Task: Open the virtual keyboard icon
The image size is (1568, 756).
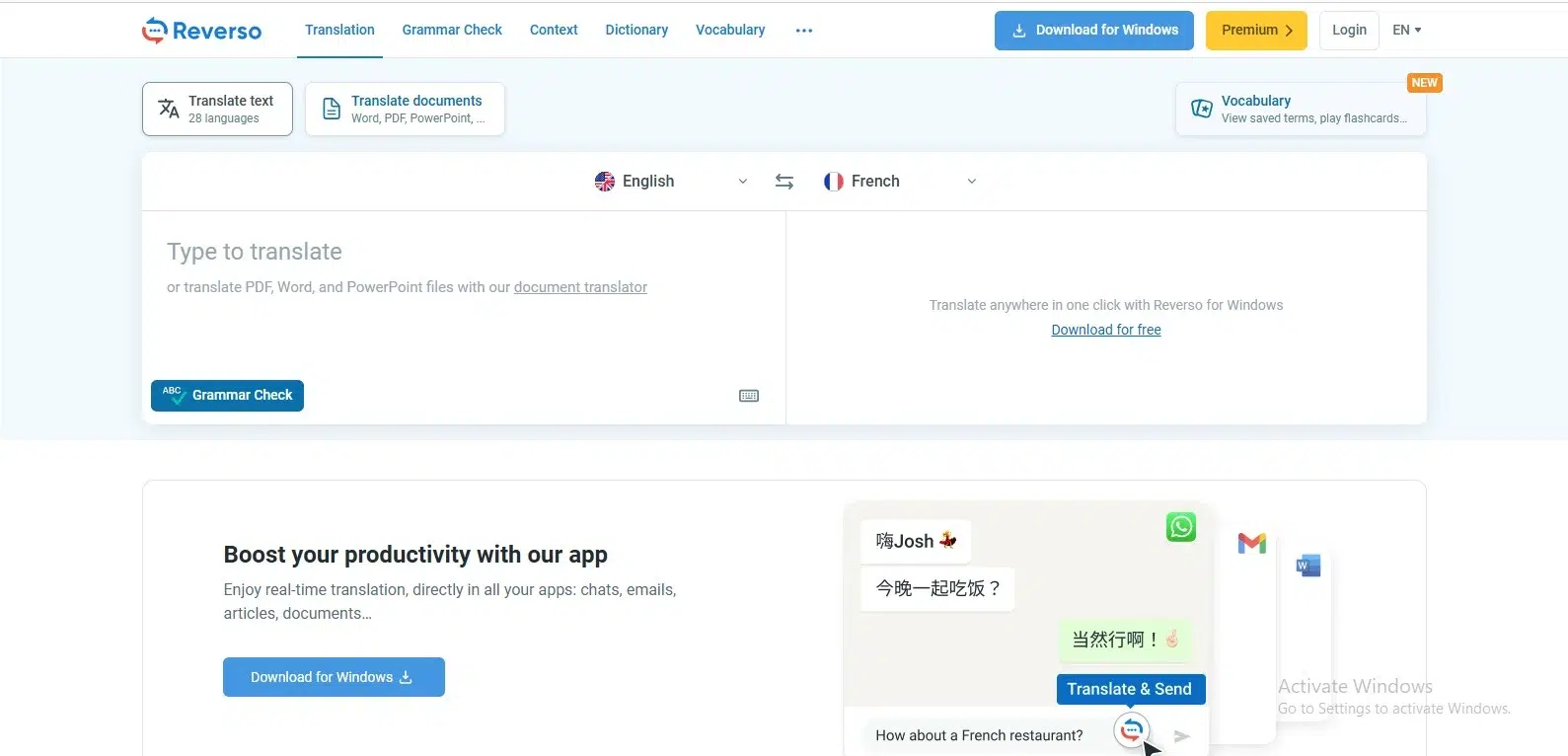Action: tap(749, 396)
